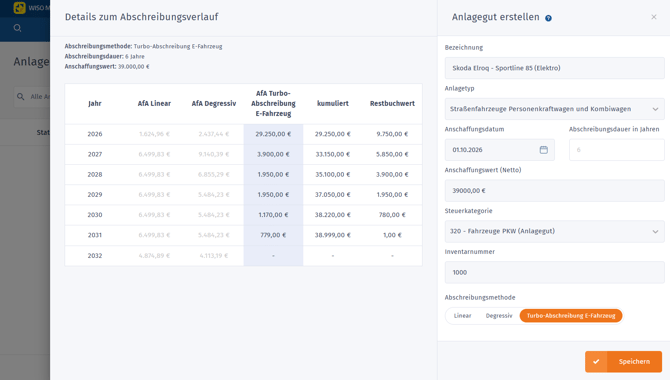Click Restbuchwert value 5.850,00 €
670x380 pixels.
pos(392,154)
